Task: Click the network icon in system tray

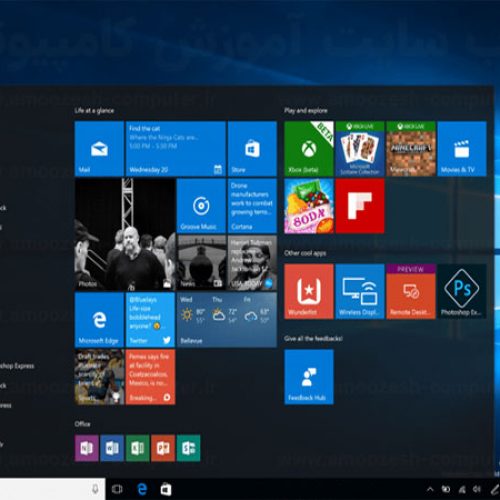Action: click(x=462, y=489)
